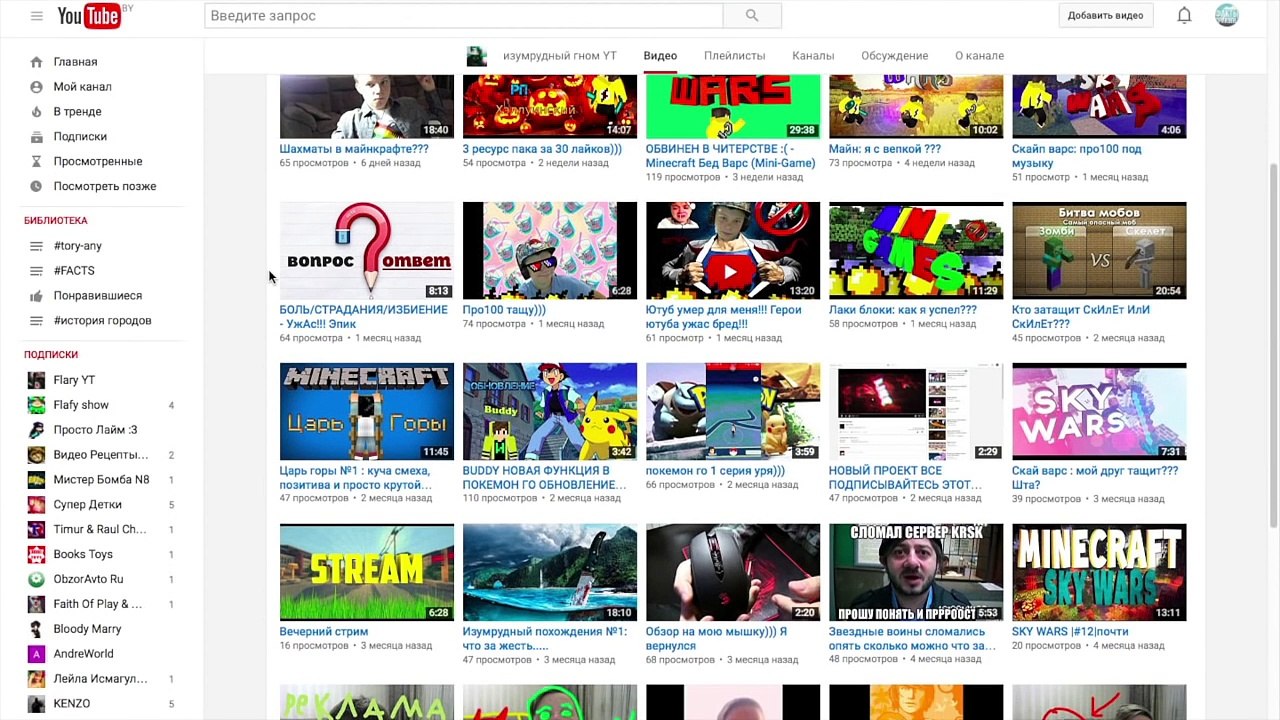
Task: Click the Просто Лайм :3 avatar
Action: tap(36, 430)
